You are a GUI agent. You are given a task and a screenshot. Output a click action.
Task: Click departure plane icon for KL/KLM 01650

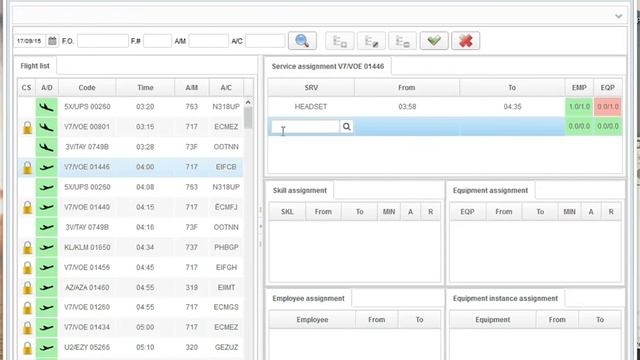(47, 247)
